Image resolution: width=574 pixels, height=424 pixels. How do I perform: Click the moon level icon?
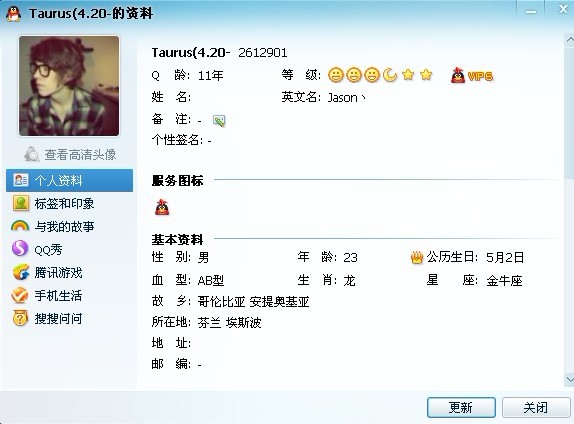click(x=390, y=75)
